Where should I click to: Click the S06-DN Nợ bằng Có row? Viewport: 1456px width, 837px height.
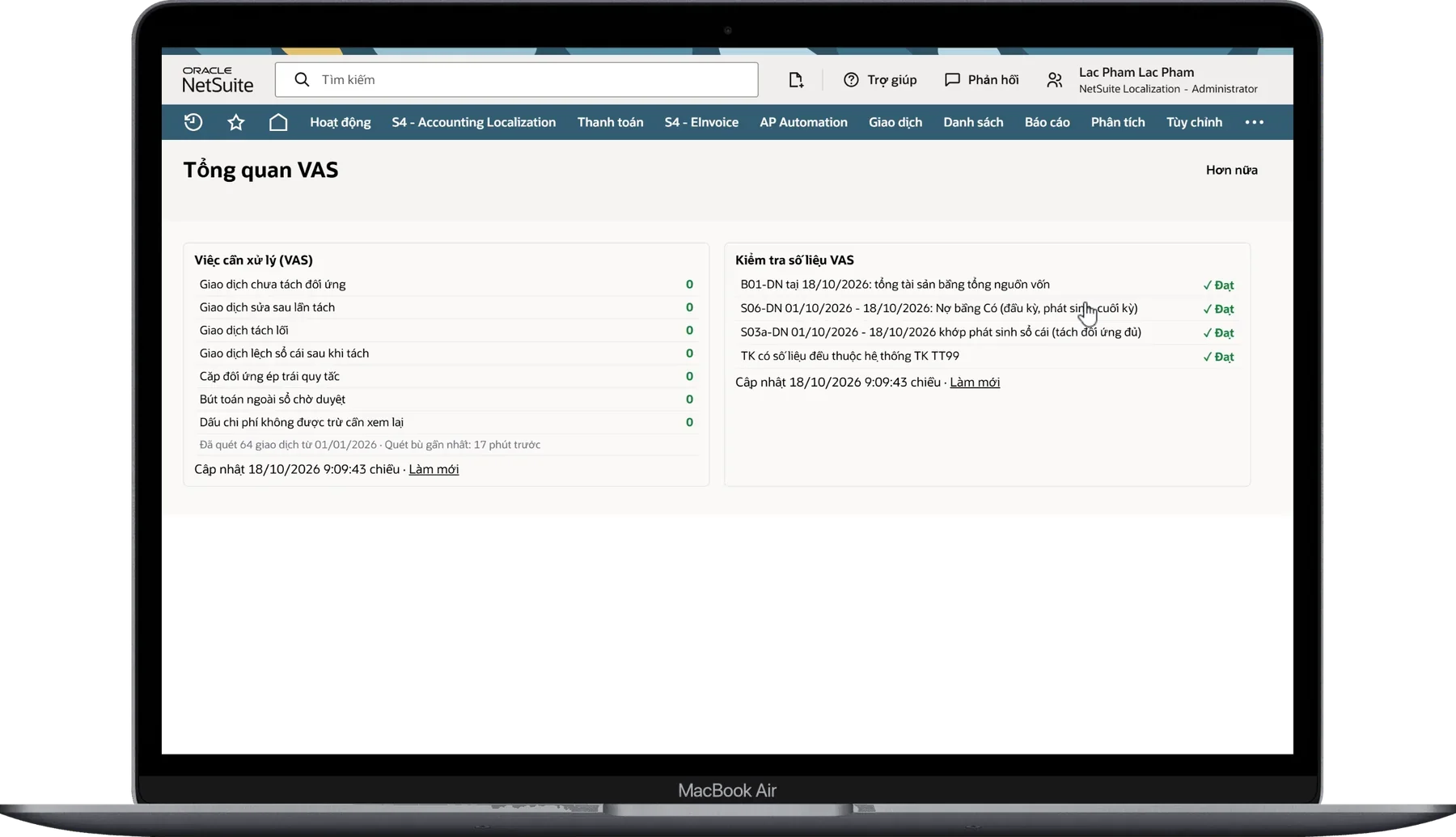pyautogui.click(x=987, y=308)
